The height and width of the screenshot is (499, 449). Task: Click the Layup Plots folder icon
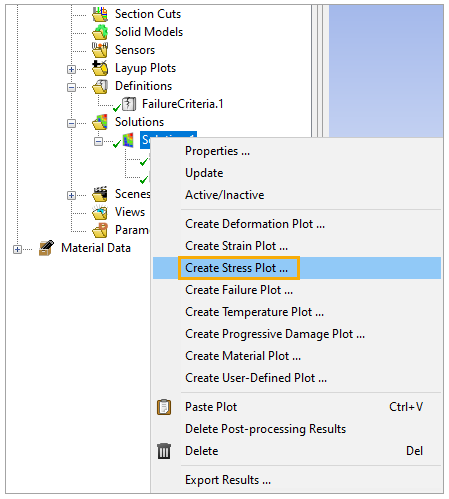click(x=100, y=68)
